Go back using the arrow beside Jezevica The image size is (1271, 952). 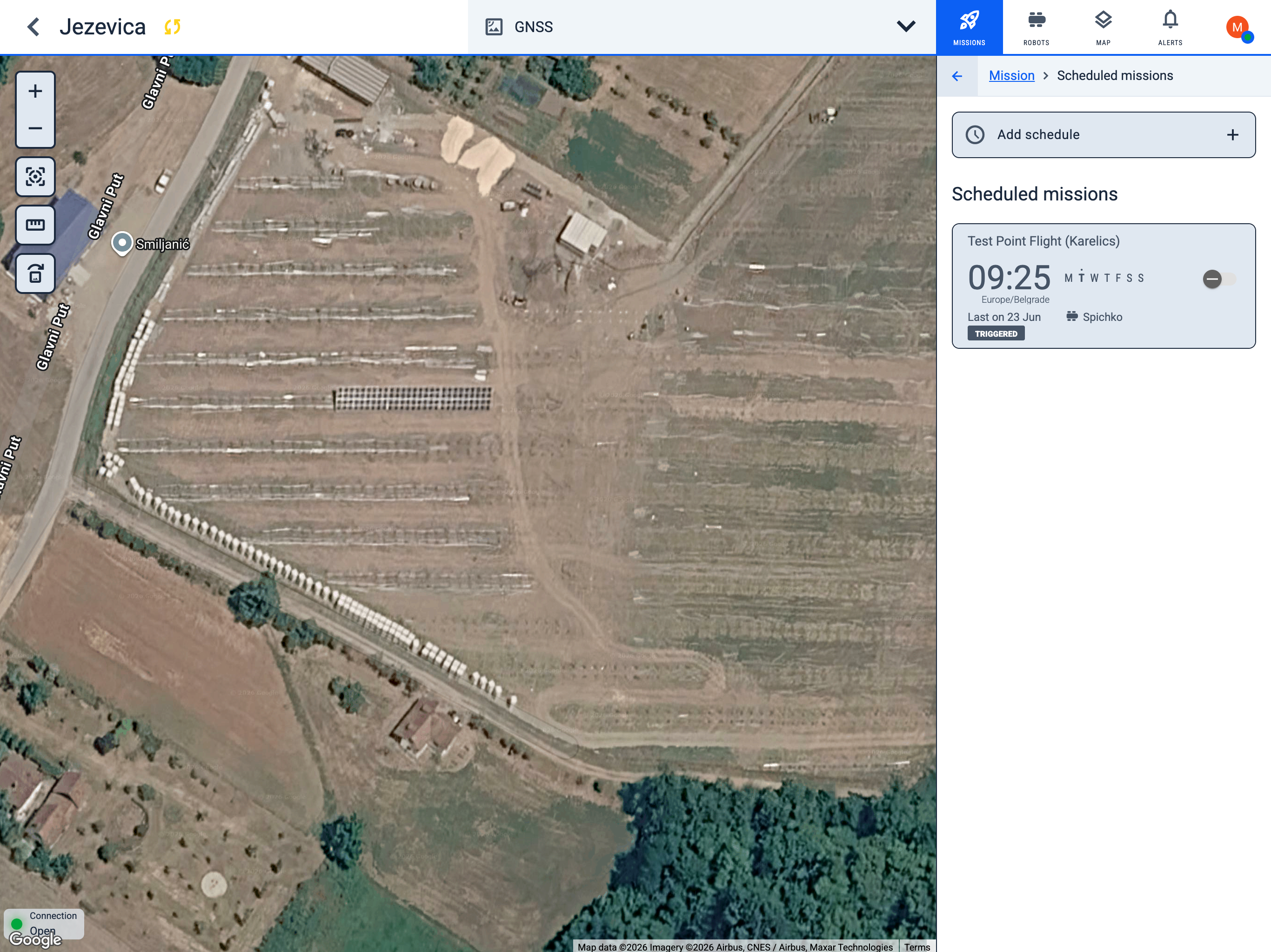33,27
